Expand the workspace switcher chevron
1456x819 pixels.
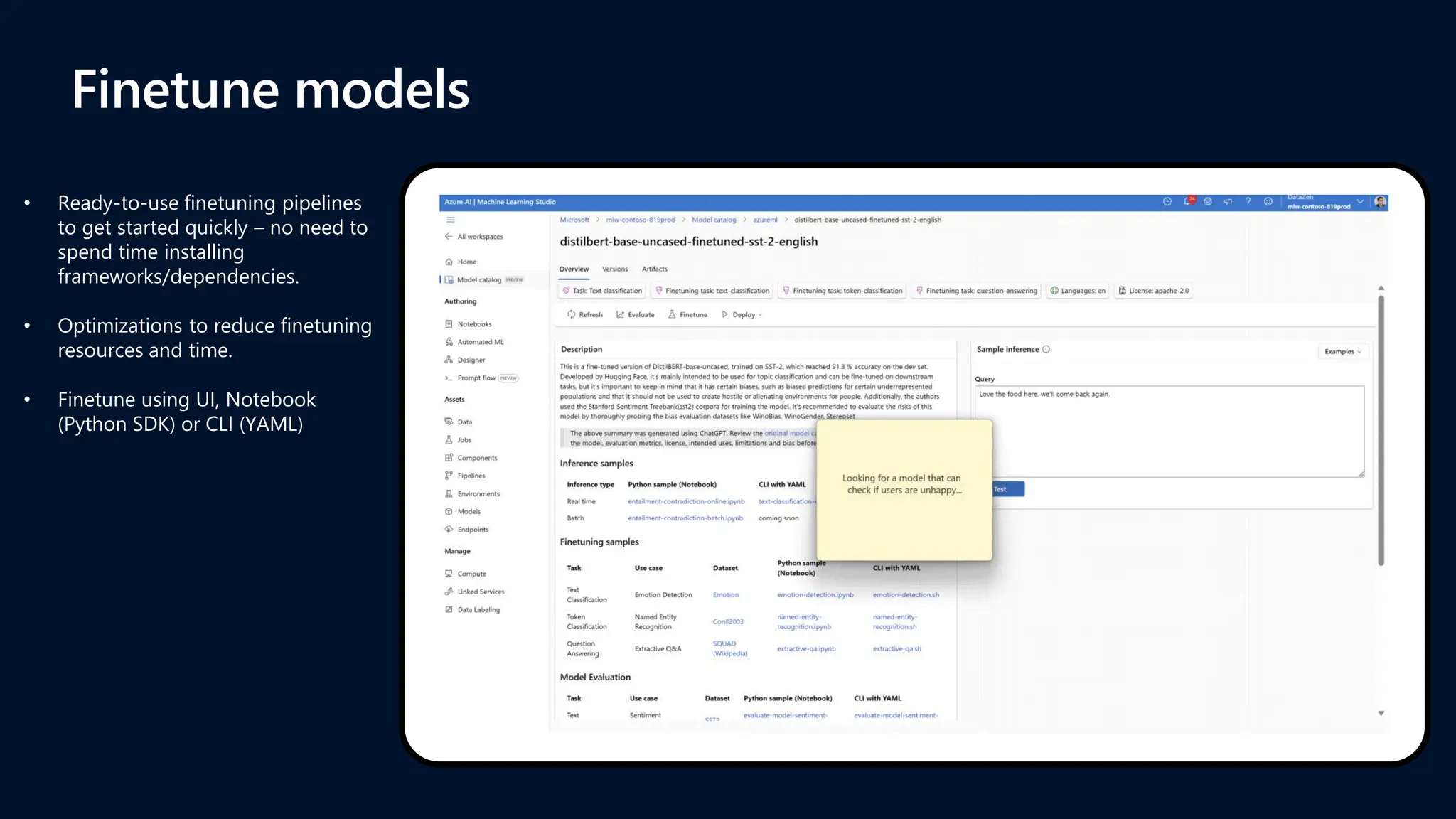(x=1360, y=202)
